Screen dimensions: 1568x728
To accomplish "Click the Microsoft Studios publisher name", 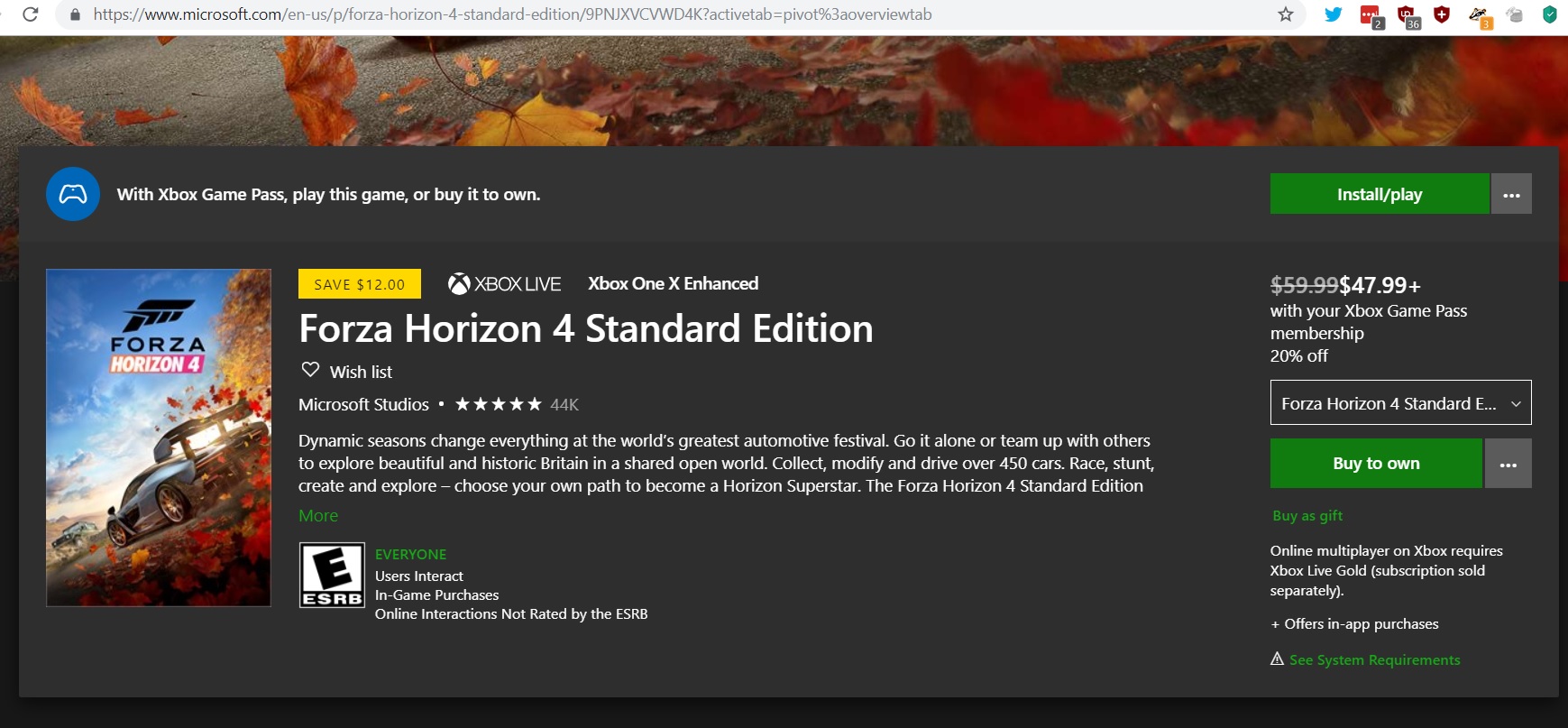I will click(x=363, y=404).
